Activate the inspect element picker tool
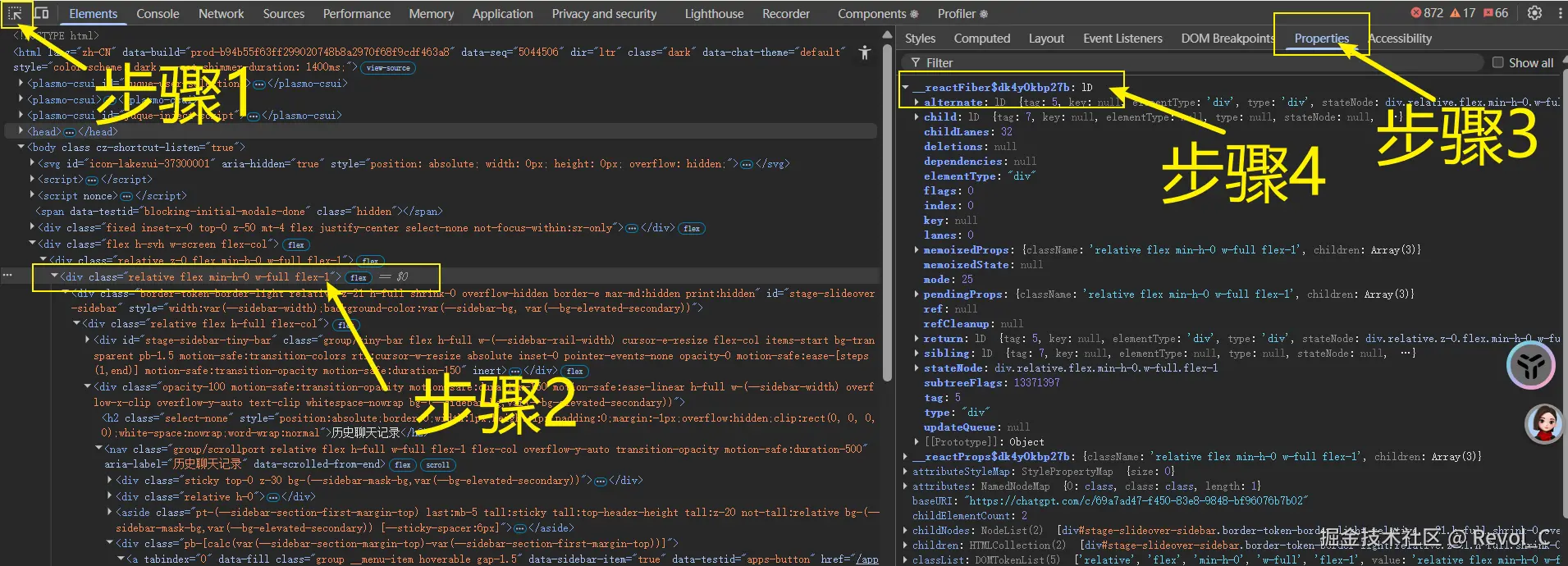This screenshot has width=1568, height=566. pos(16,13)
